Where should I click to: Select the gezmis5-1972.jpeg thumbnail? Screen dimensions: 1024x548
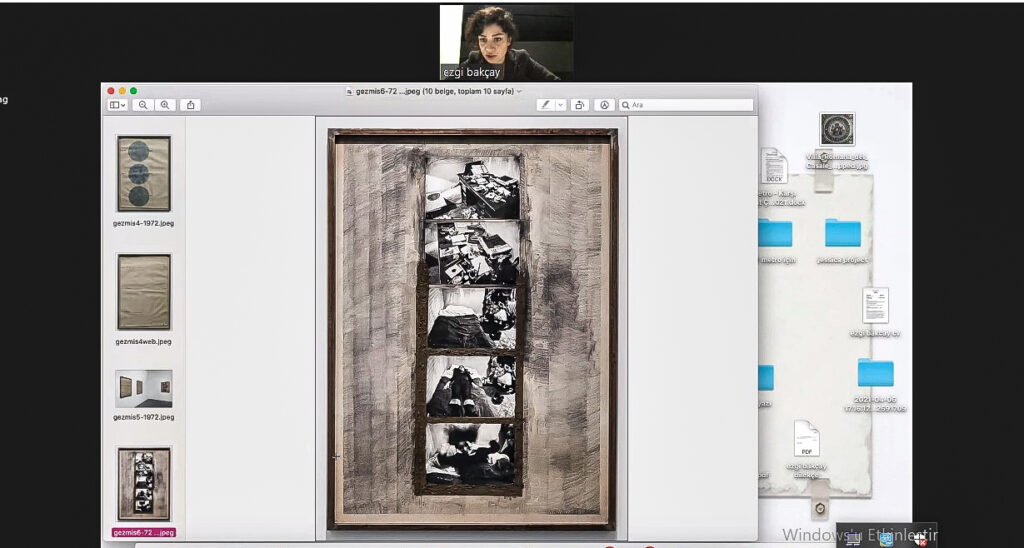[x=144, y=389]
